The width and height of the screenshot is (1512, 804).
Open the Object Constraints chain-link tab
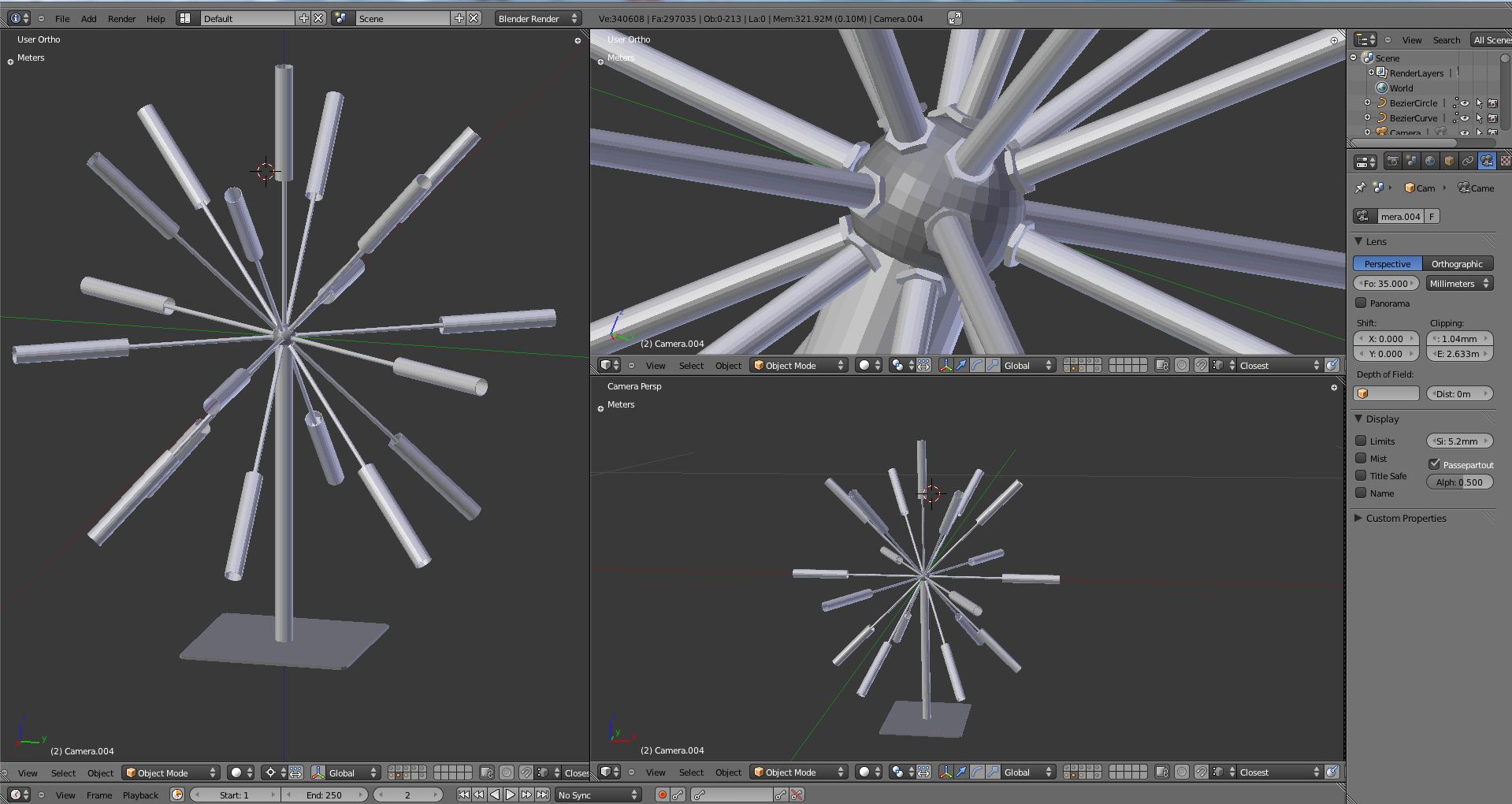point(1468,161)
